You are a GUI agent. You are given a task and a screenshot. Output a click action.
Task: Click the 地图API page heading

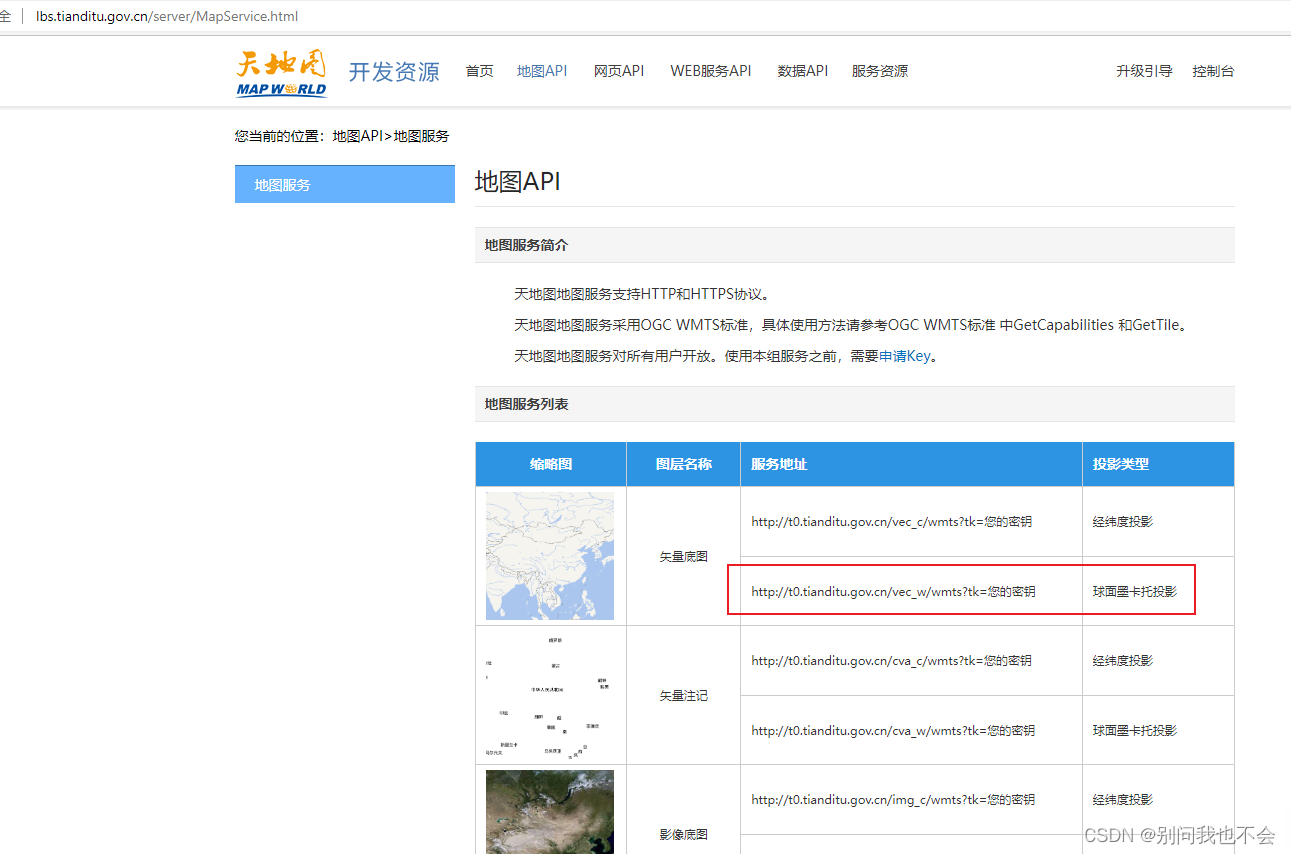coord(518,181)
